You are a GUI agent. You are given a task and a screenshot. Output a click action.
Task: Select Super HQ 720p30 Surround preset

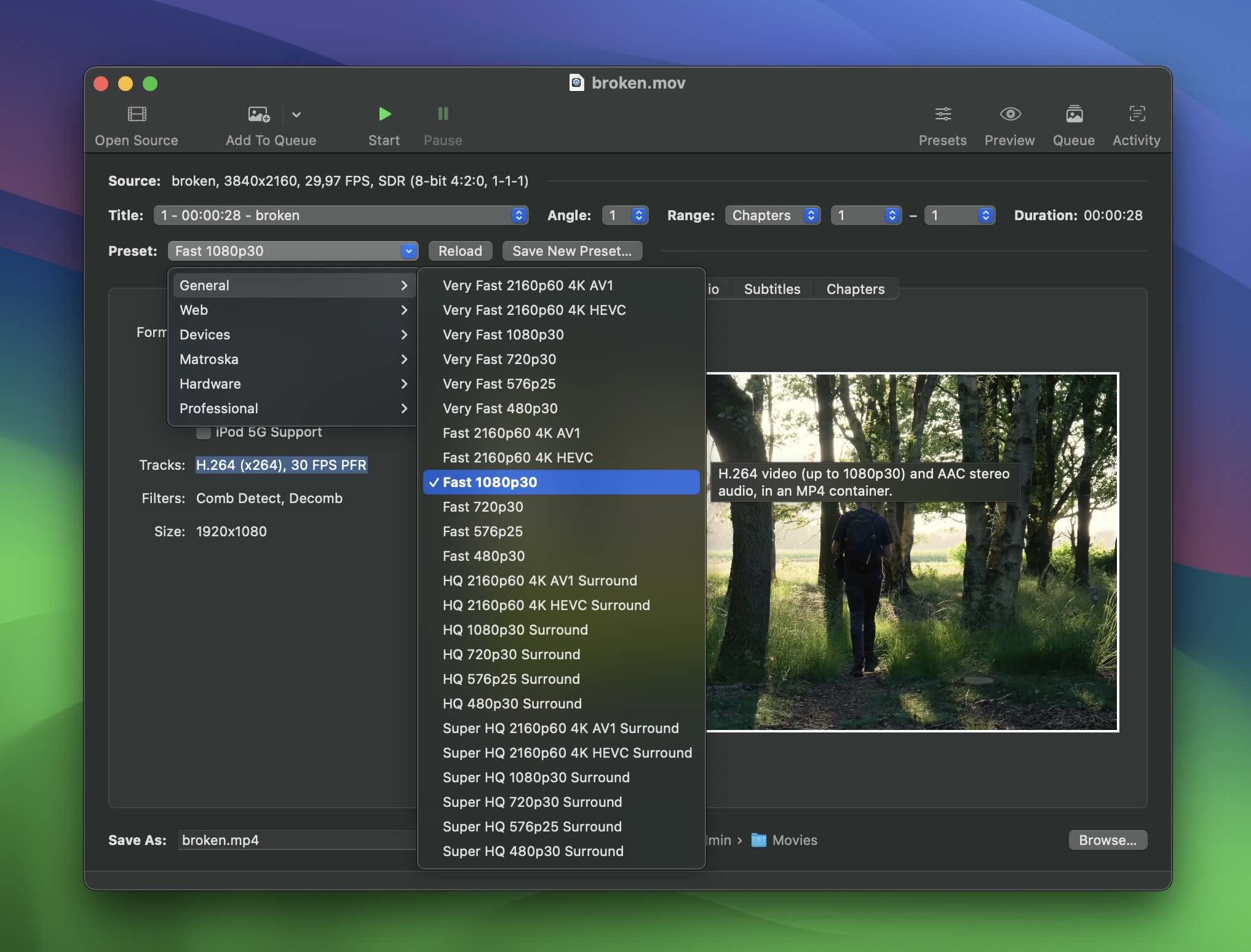pos(562,802)
